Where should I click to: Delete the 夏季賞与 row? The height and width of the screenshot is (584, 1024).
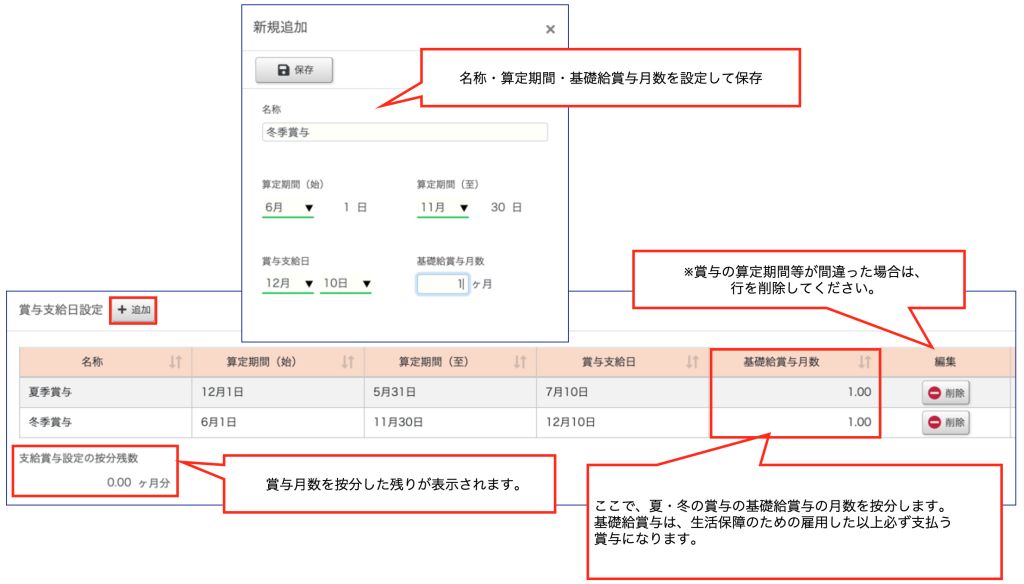pyautogui.click(x=946, y=393)
